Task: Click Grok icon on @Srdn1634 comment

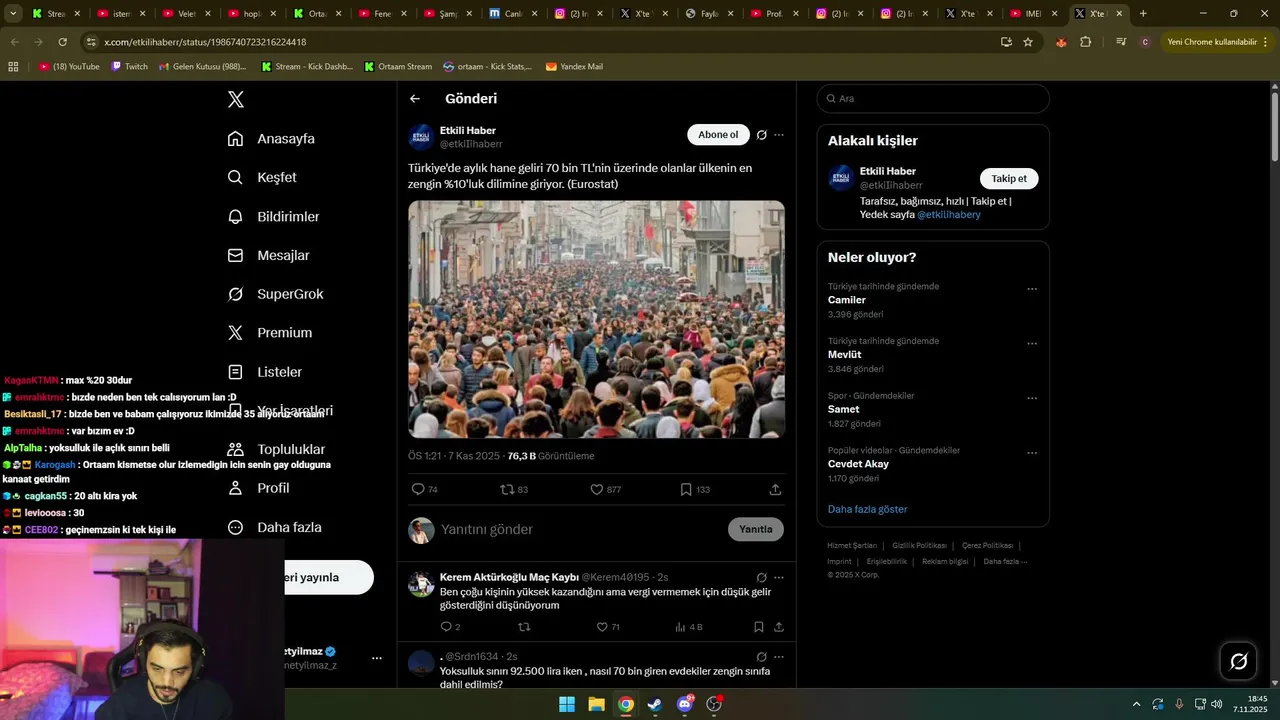Action: tap(762, 657)
